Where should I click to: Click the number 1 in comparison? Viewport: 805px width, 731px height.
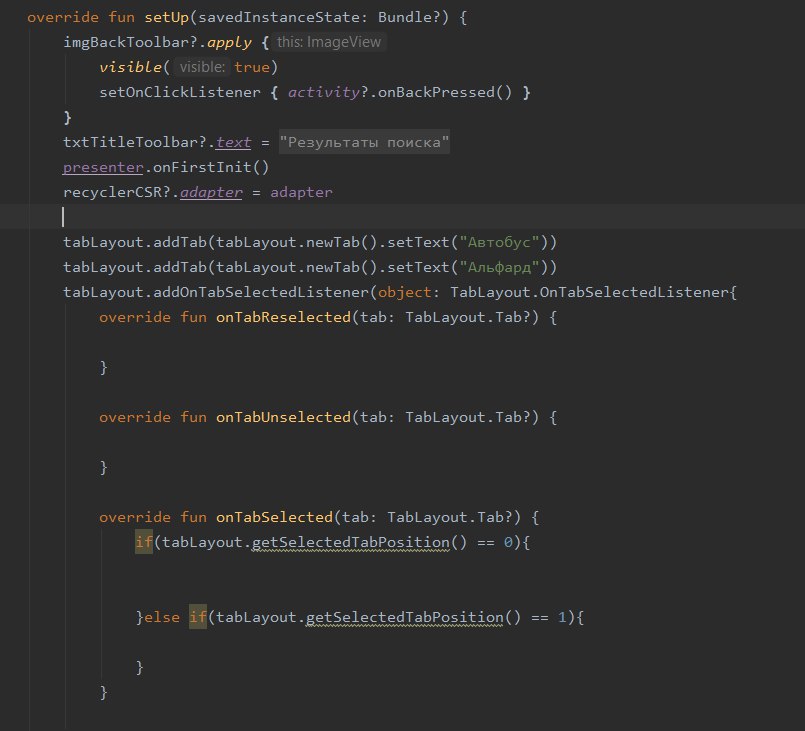pos(562,617)
